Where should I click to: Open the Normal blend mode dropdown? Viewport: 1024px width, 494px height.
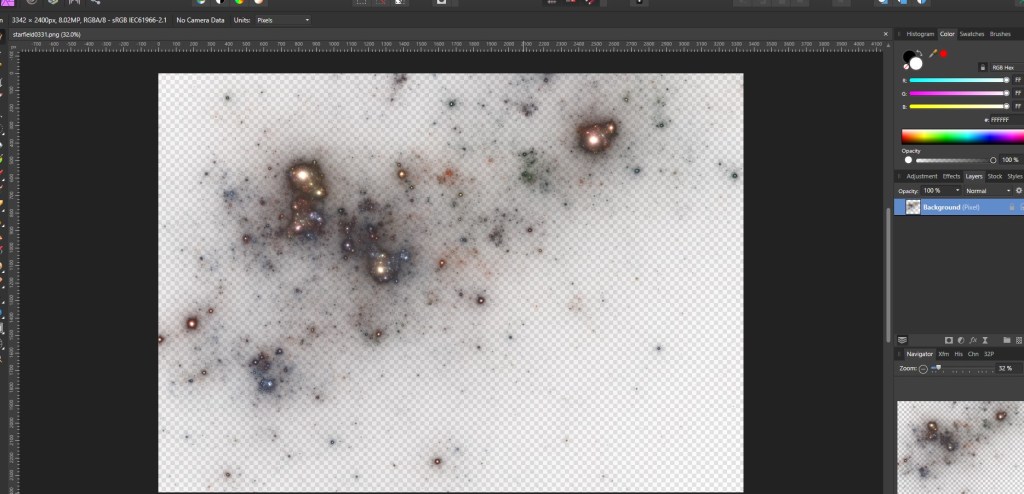point(988,190)
